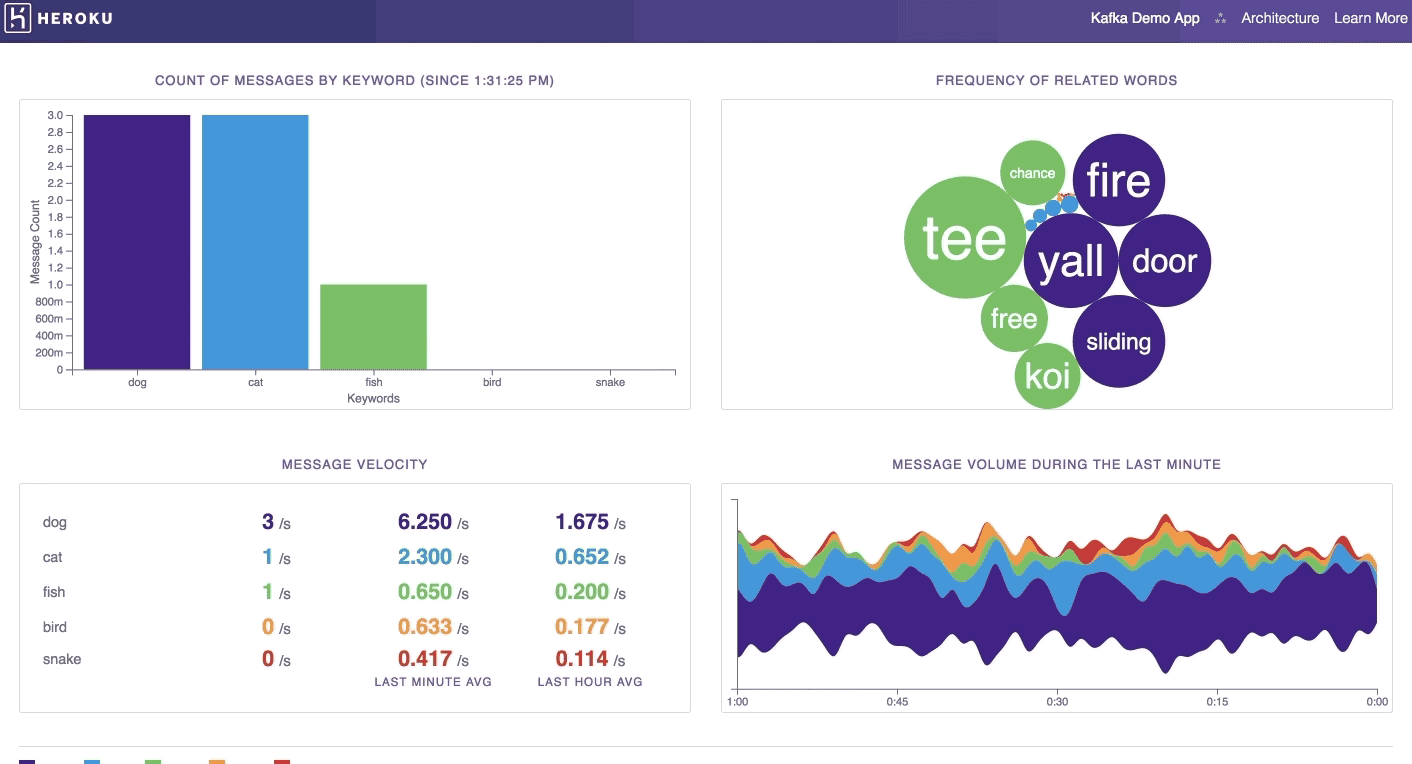Click the Heroku logo icon
Image resolution: width=1412 pixels, height=764 pixels.
[18, 17]
